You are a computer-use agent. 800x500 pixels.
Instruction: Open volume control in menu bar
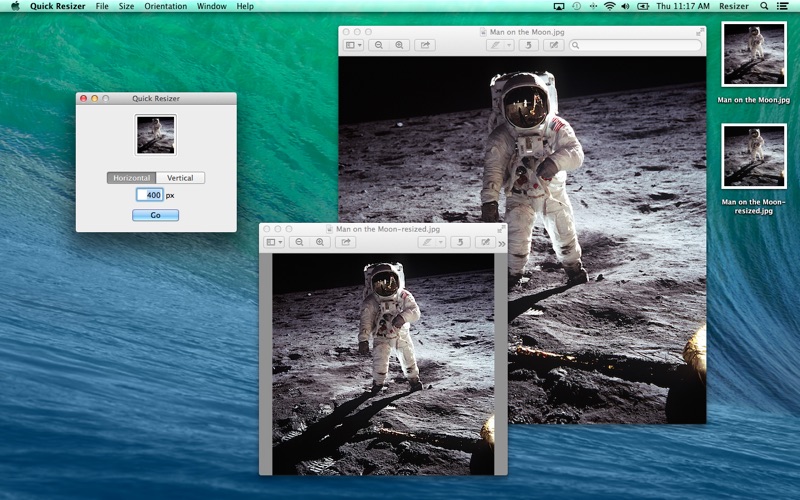pyautogui.click(x=625, y=6)
